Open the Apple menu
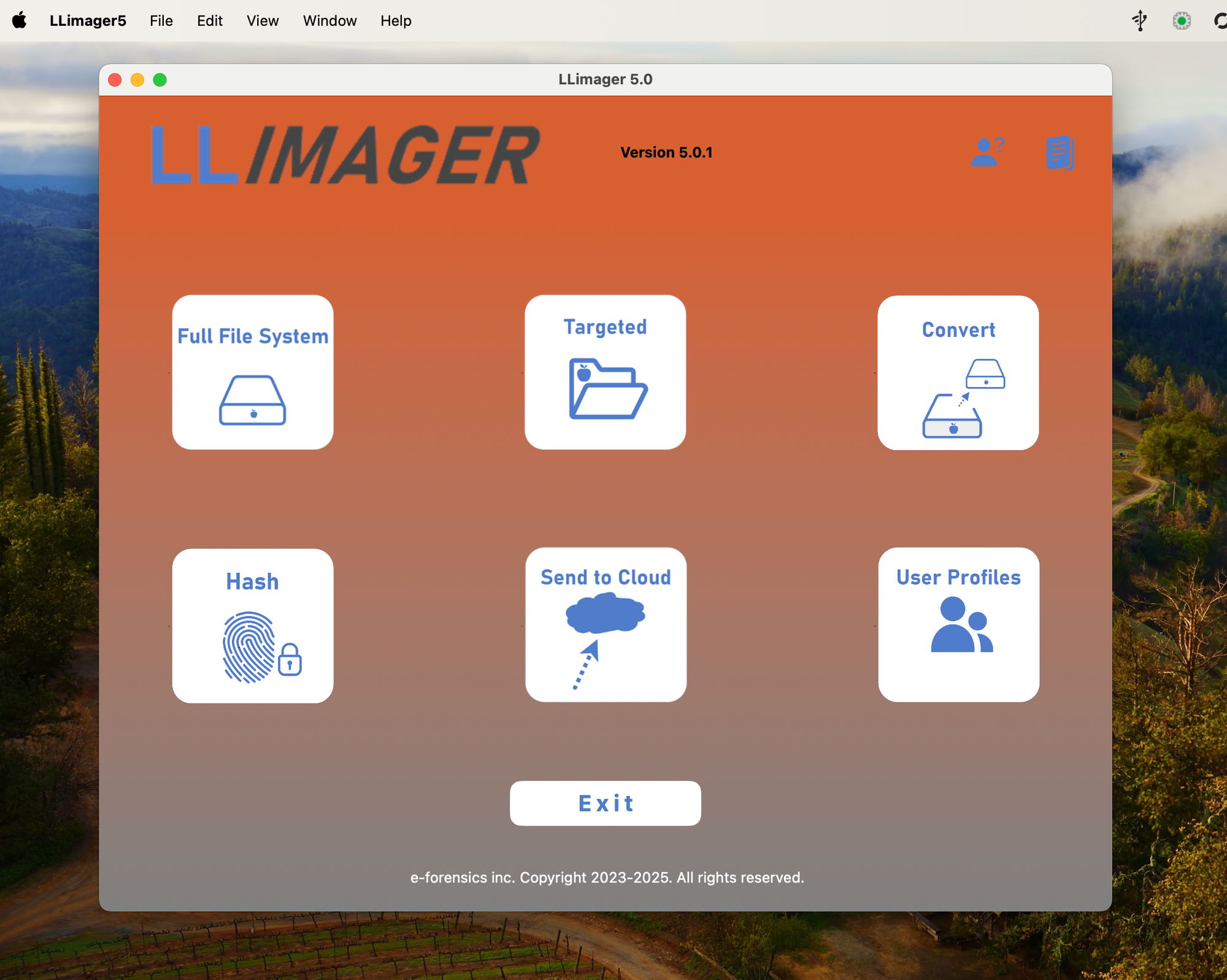1227x980 pixels. pyautogui.click(x=20, y=21)
